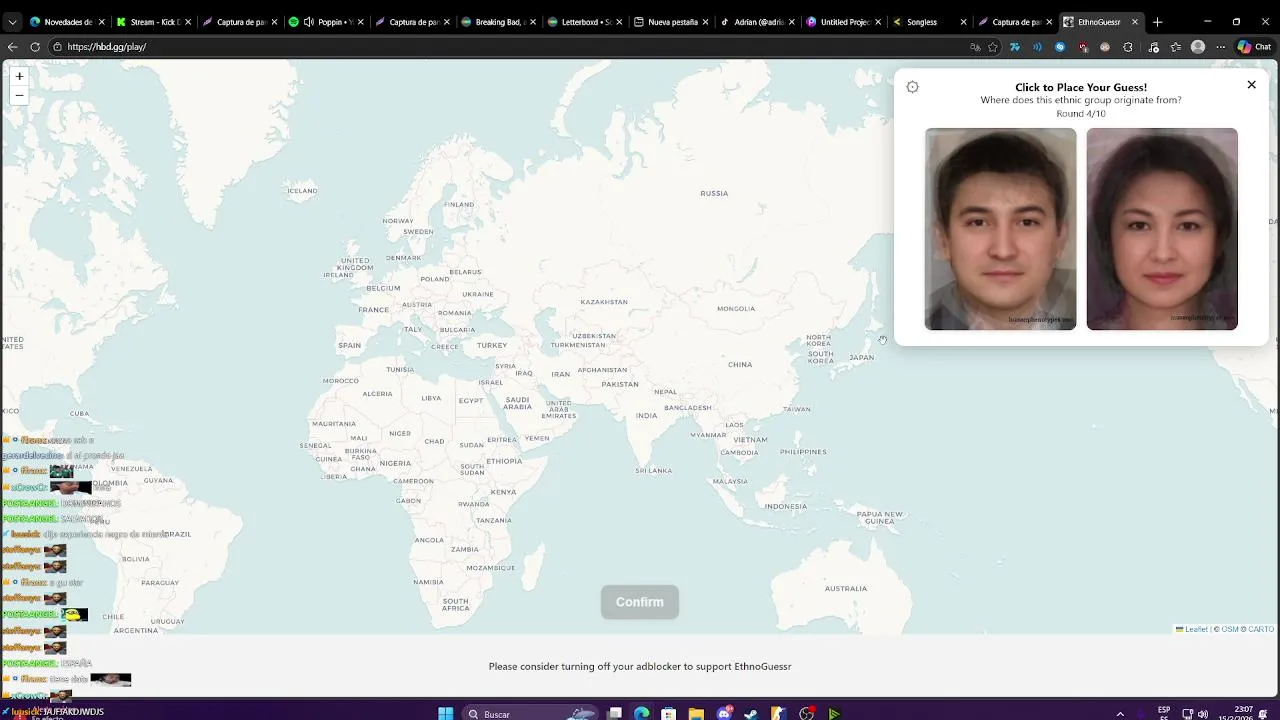The image size is (1280, 720).
Task: Click Mongolia label on map
Action: coord(736,309)
